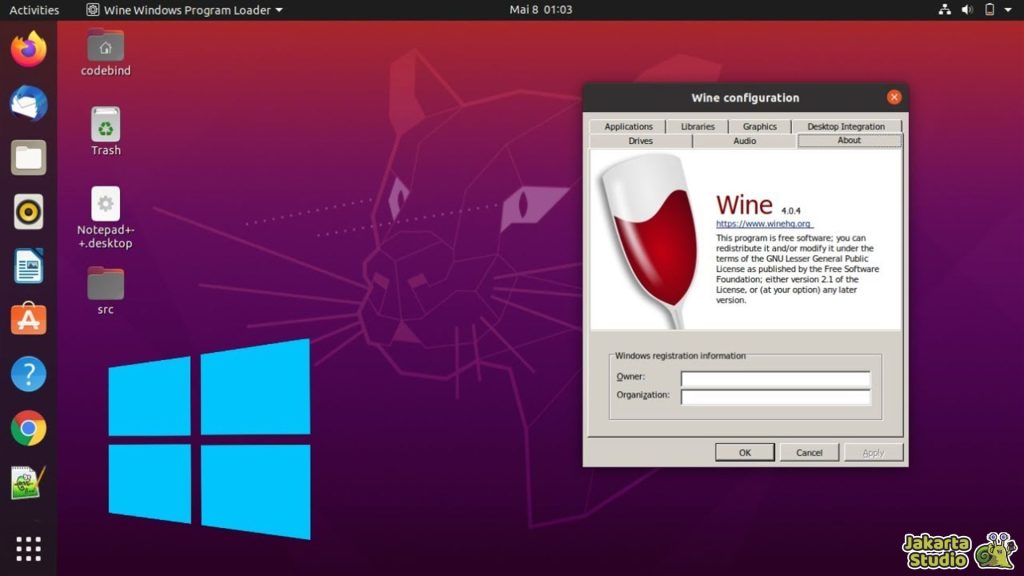Image resolution: width=1024 pixels, height=576 pixels.
Task: Switch to the Graphics tab
Action: [759, 127]
